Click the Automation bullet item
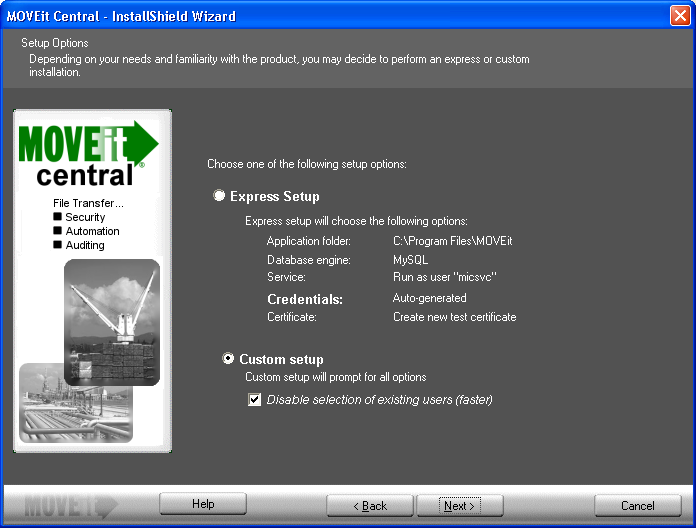 (87, 231)
